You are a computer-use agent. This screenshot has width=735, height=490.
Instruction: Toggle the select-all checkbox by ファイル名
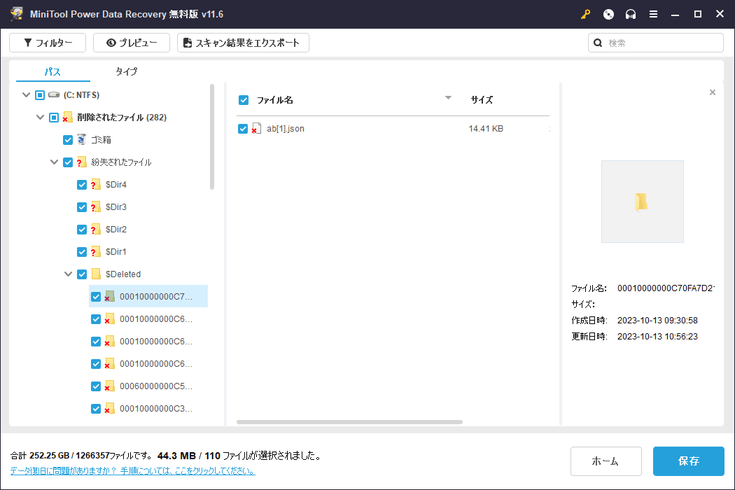243,100
